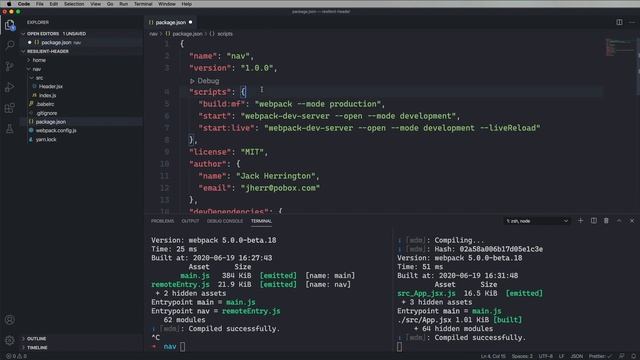Open the Help menu
The height and width of the screenshot is (360, 640).
click(187, 4)
